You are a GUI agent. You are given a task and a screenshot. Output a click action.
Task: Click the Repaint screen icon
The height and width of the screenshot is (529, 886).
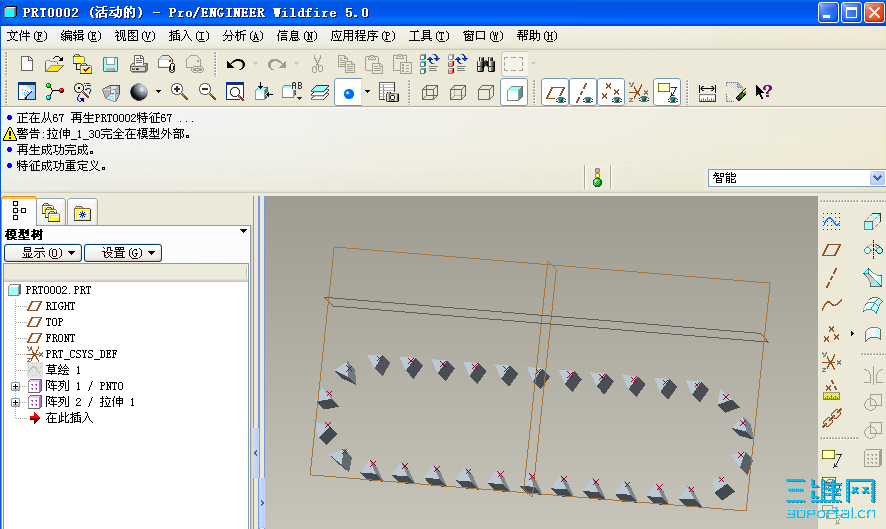tap(27, 92)
